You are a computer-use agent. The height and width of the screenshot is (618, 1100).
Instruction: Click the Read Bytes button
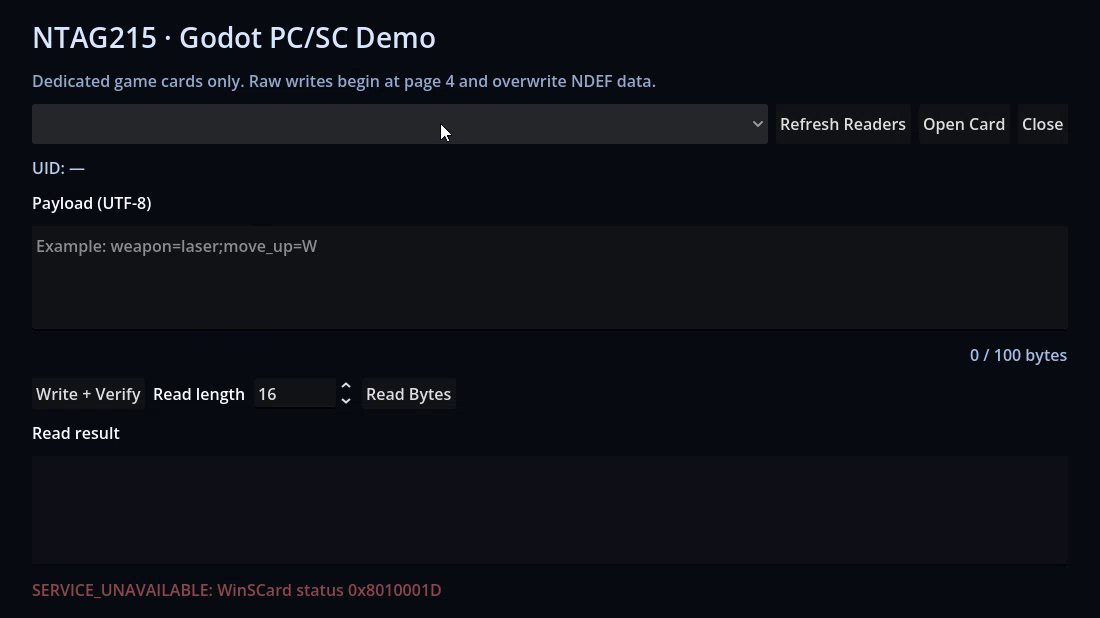(408, 394)
